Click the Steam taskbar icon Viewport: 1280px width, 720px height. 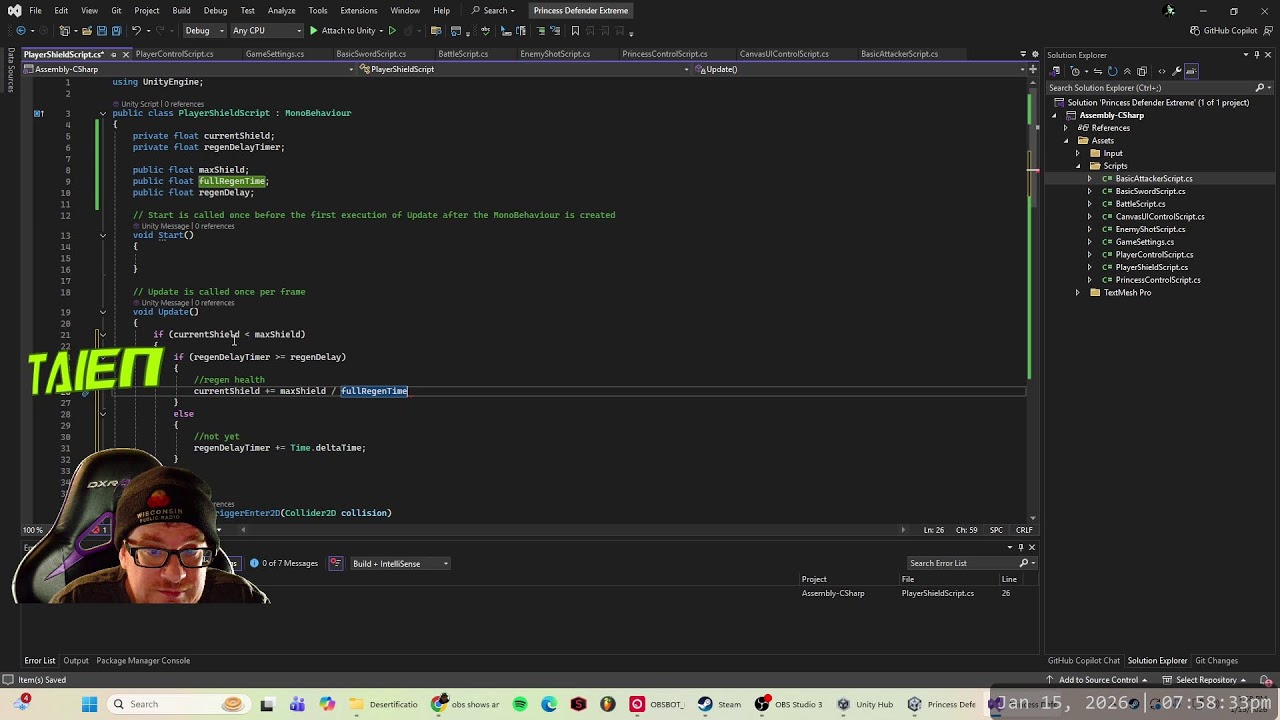(x=720, y=704)
